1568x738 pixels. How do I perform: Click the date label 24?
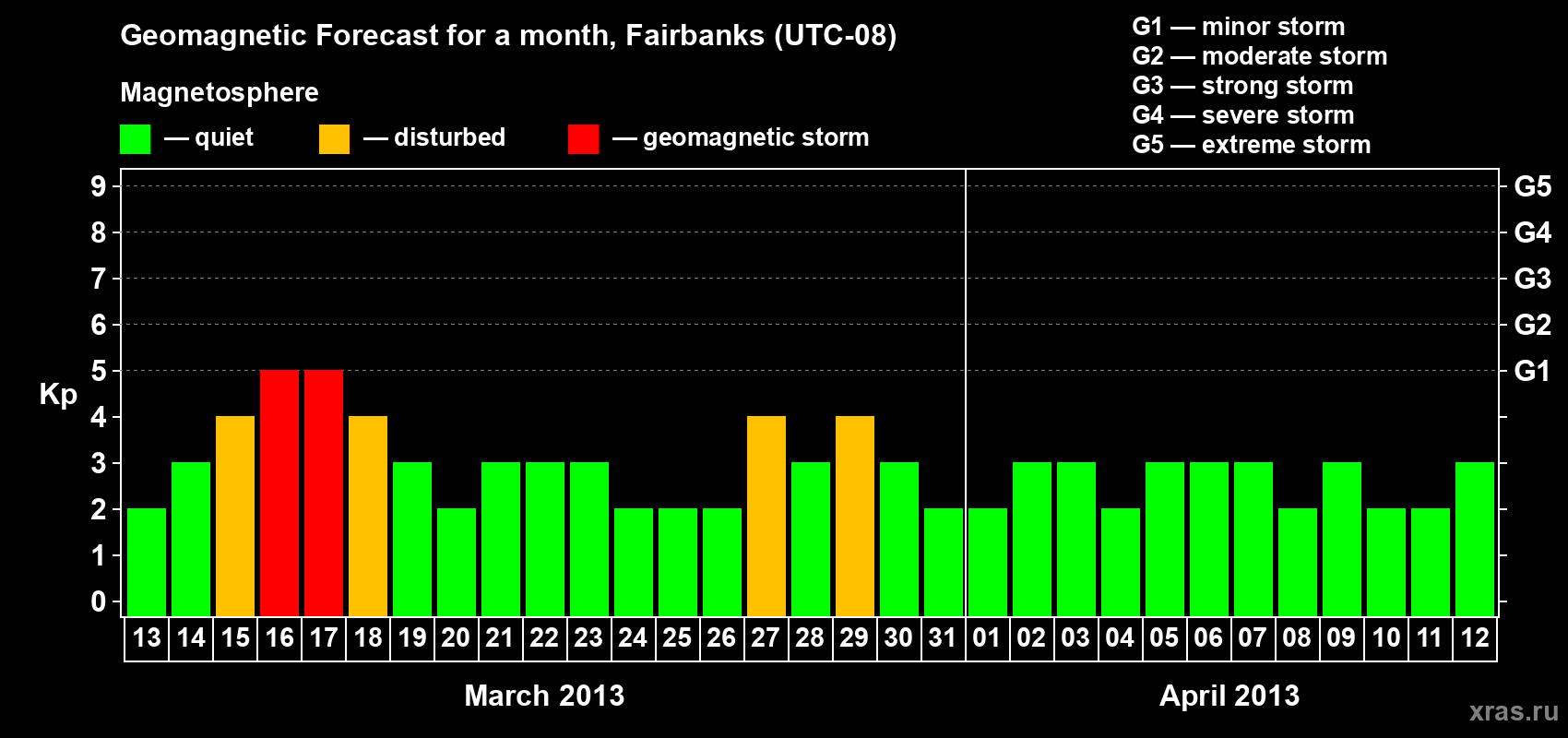click(633, 638)
